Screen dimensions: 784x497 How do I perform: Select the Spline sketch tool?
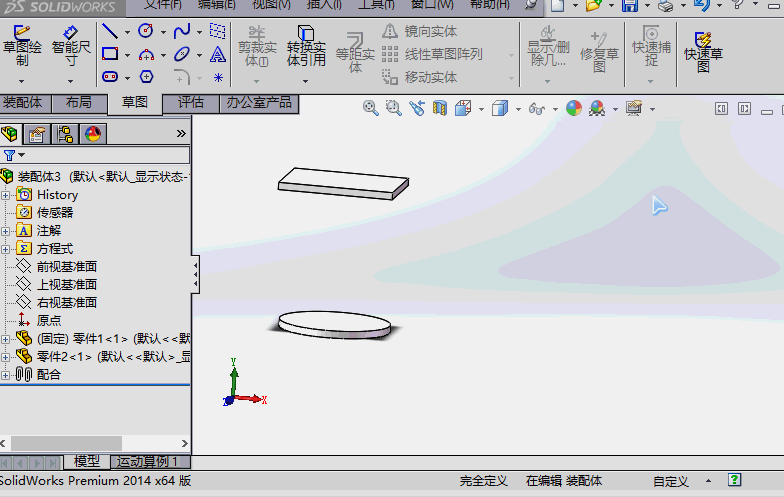(182, 31)
